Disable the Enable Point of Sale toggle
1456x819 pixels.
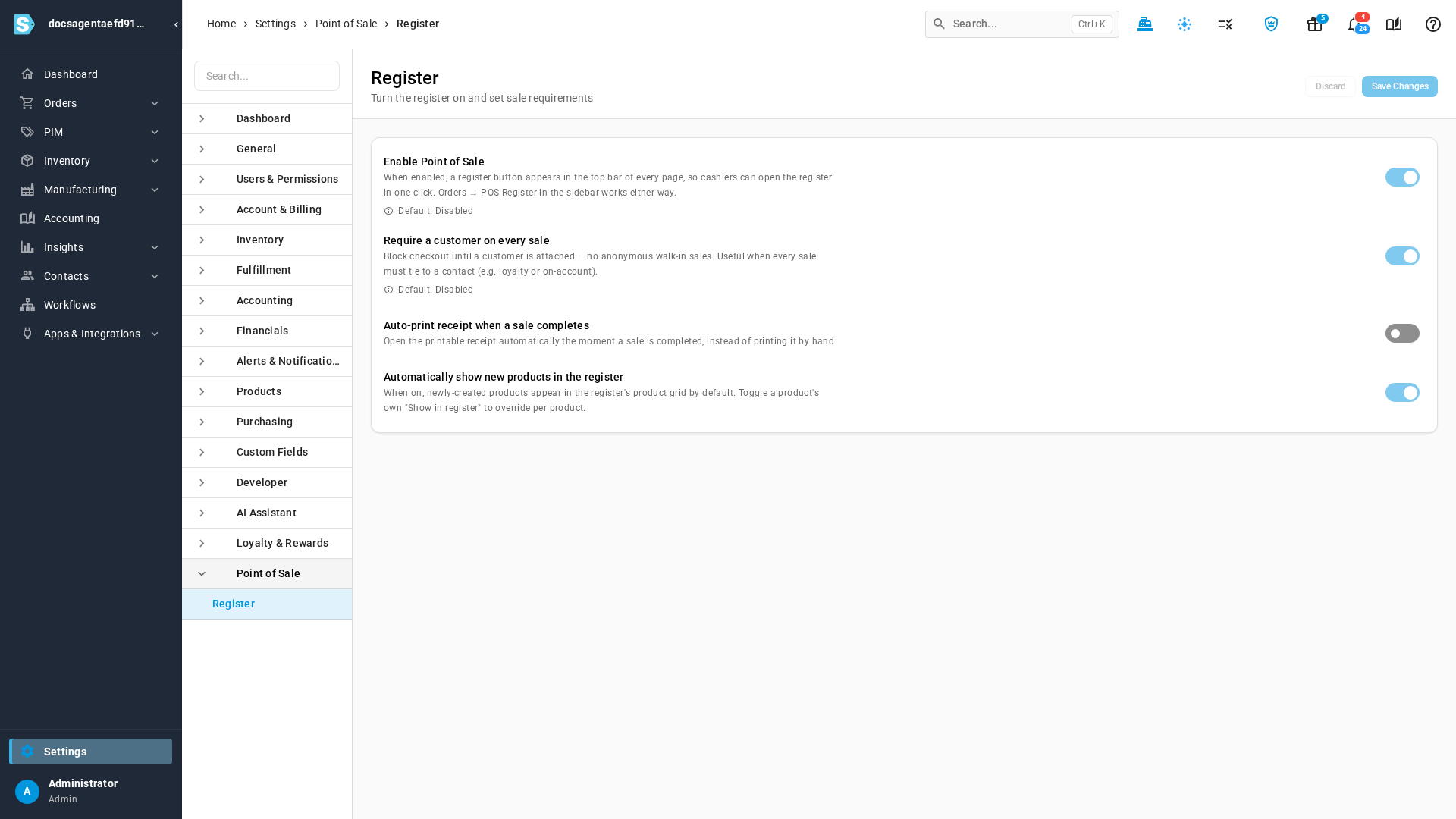(1402, 177)
